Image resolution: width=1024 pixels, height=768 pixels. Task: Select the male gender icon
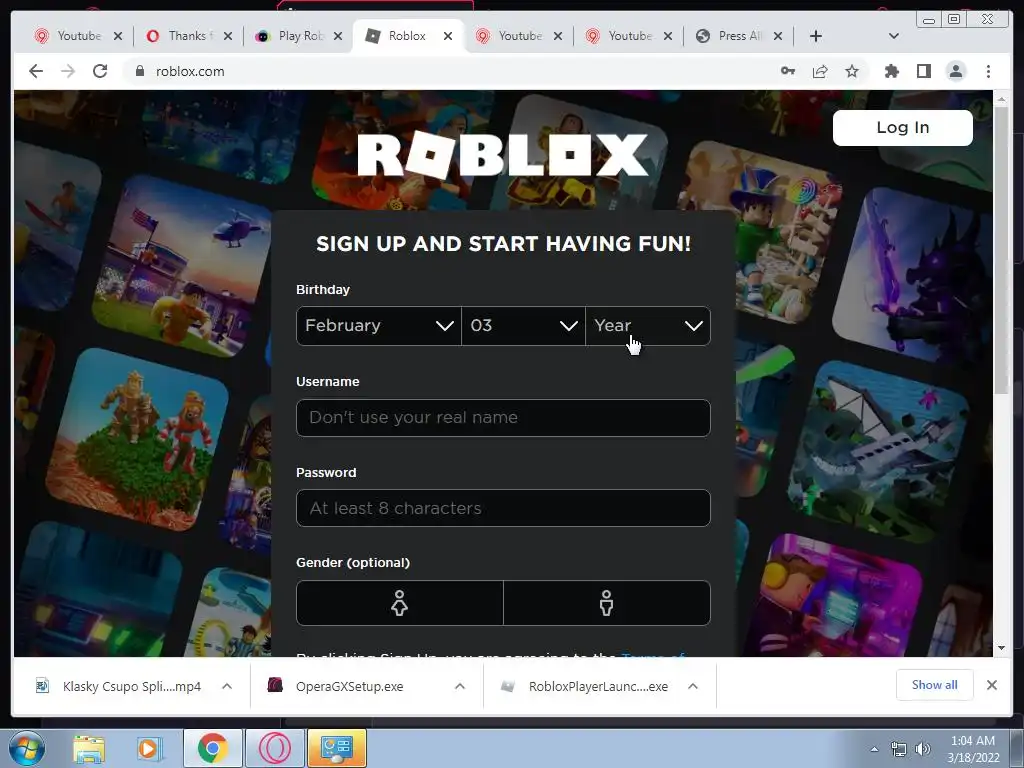coord(607,603)
